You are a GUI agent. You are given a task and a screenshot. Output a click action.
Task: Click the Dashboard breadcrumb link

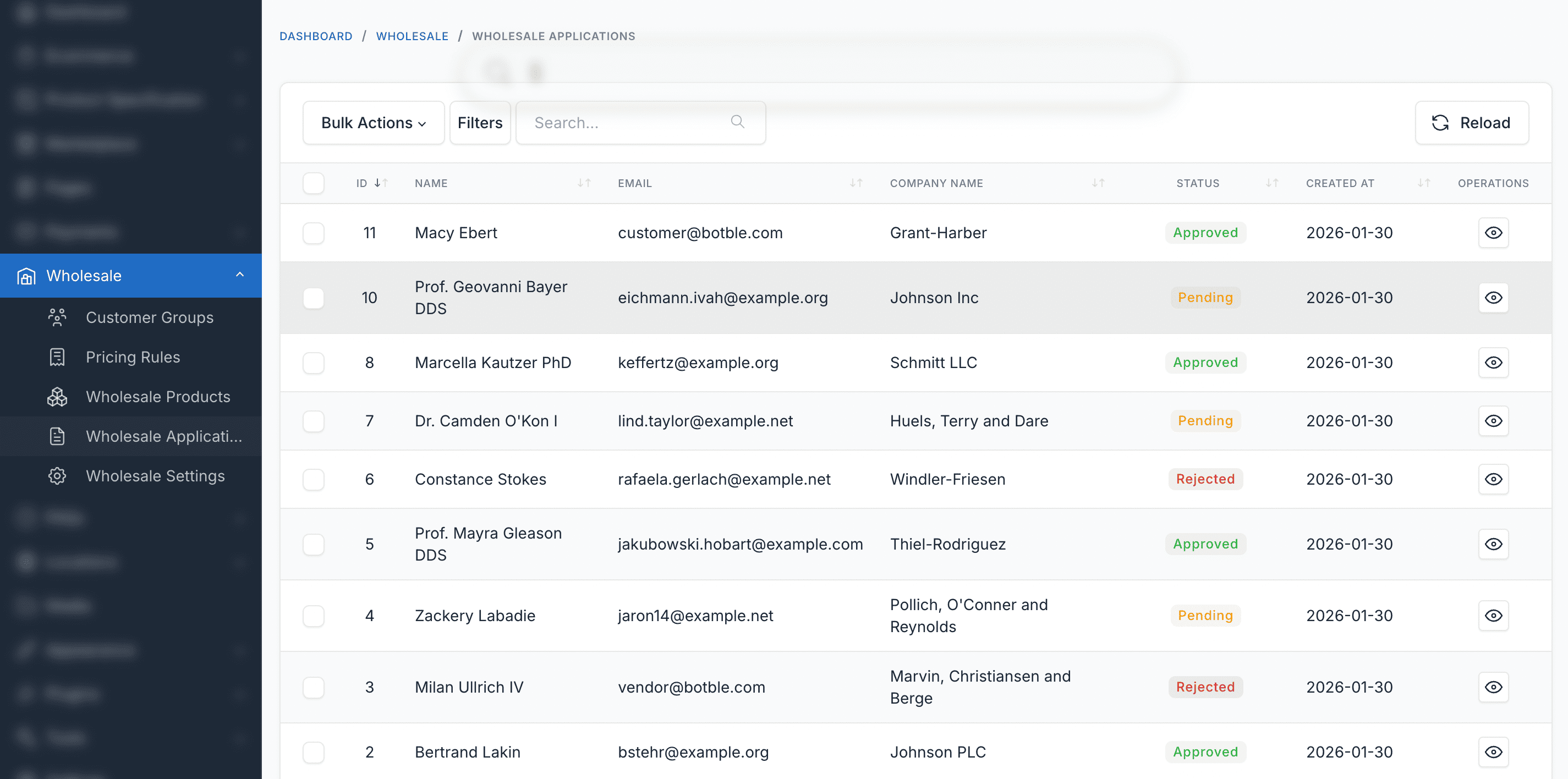[x=316, y=36]
